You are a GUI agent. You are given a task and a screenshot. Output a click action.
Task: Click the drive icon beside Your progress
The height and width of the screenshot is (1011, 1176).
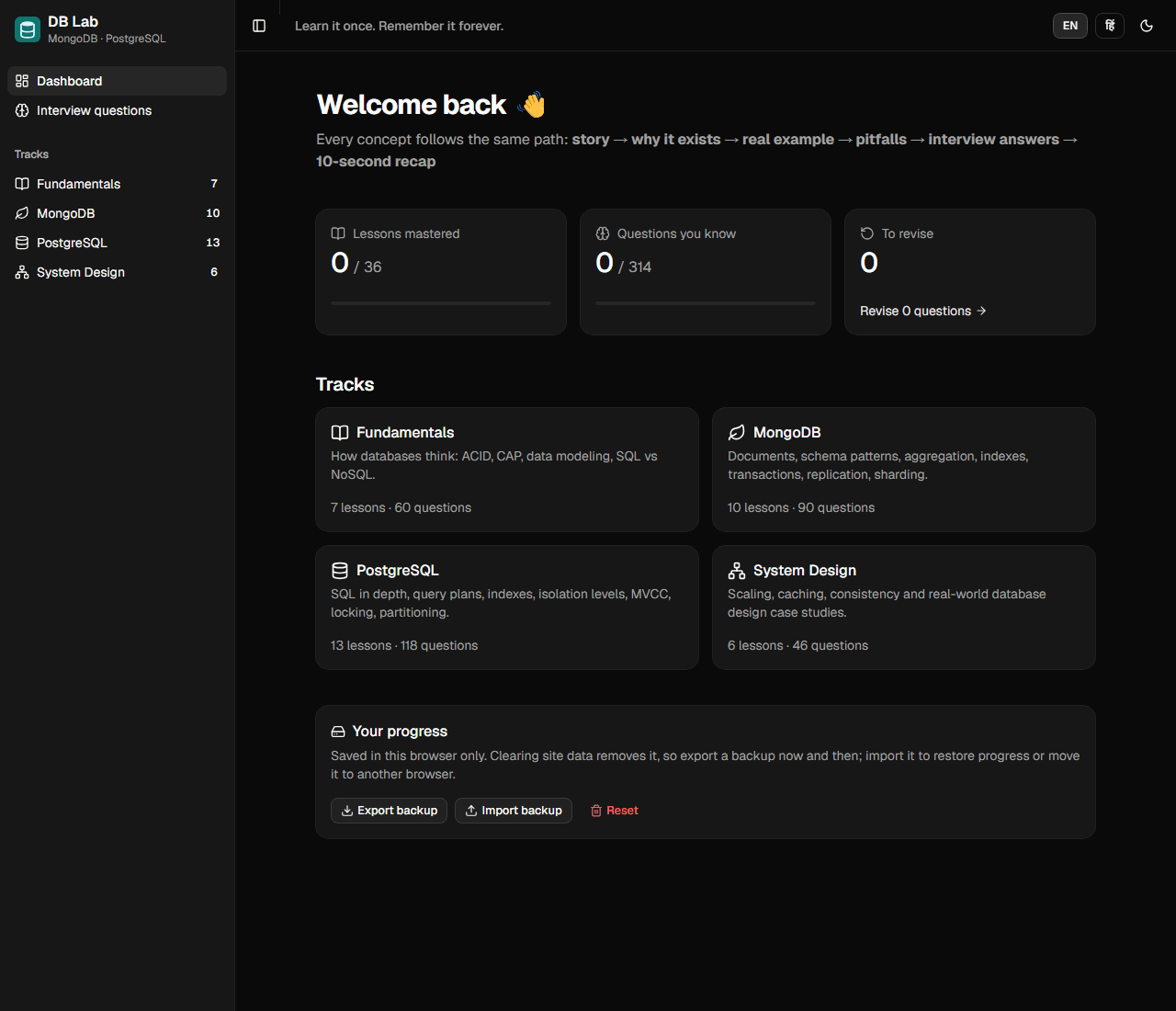tap(338, 732)
